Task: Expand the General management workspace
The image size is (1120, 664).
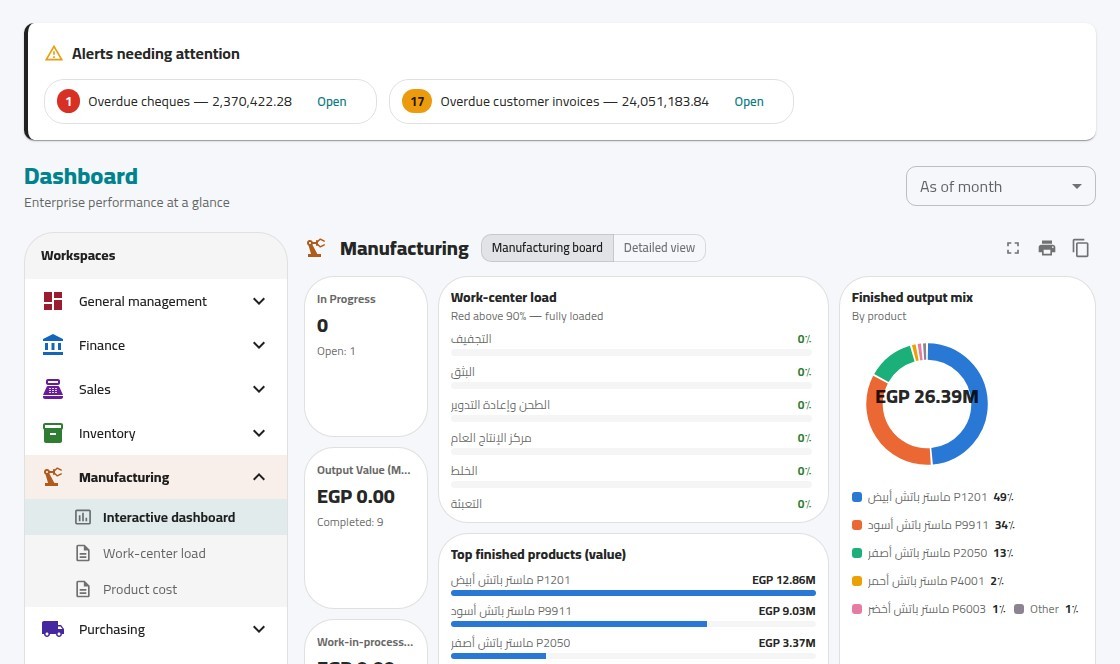Action: coord(259,301)
